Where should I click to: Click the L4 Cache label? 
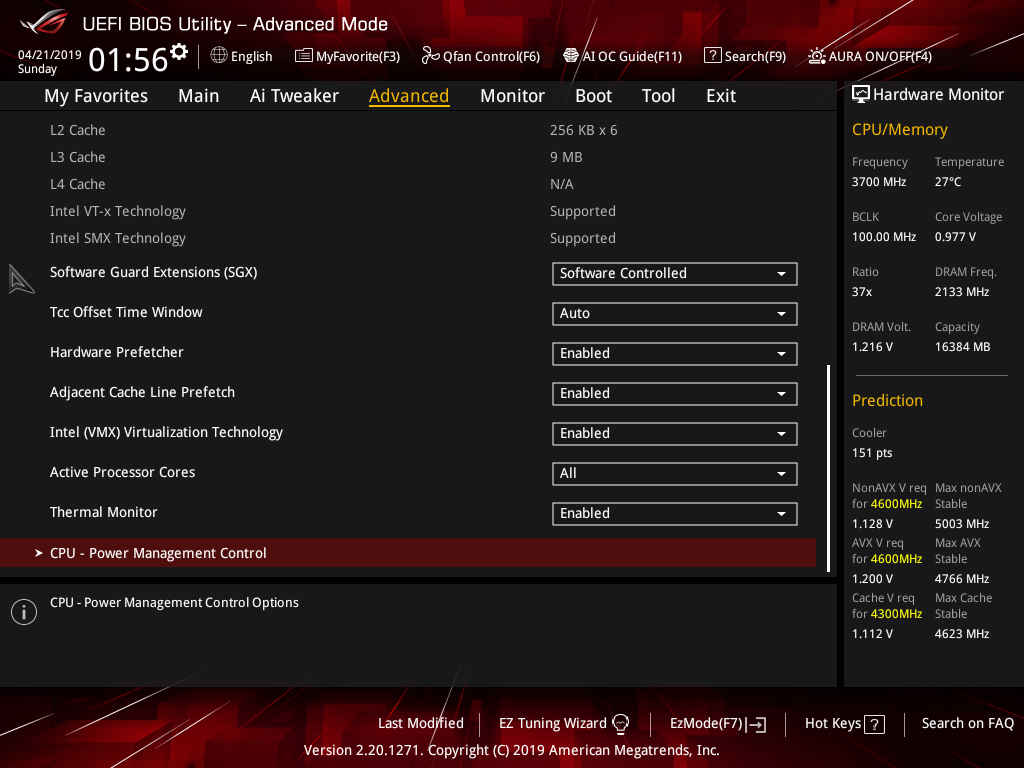tap(77, 184)
